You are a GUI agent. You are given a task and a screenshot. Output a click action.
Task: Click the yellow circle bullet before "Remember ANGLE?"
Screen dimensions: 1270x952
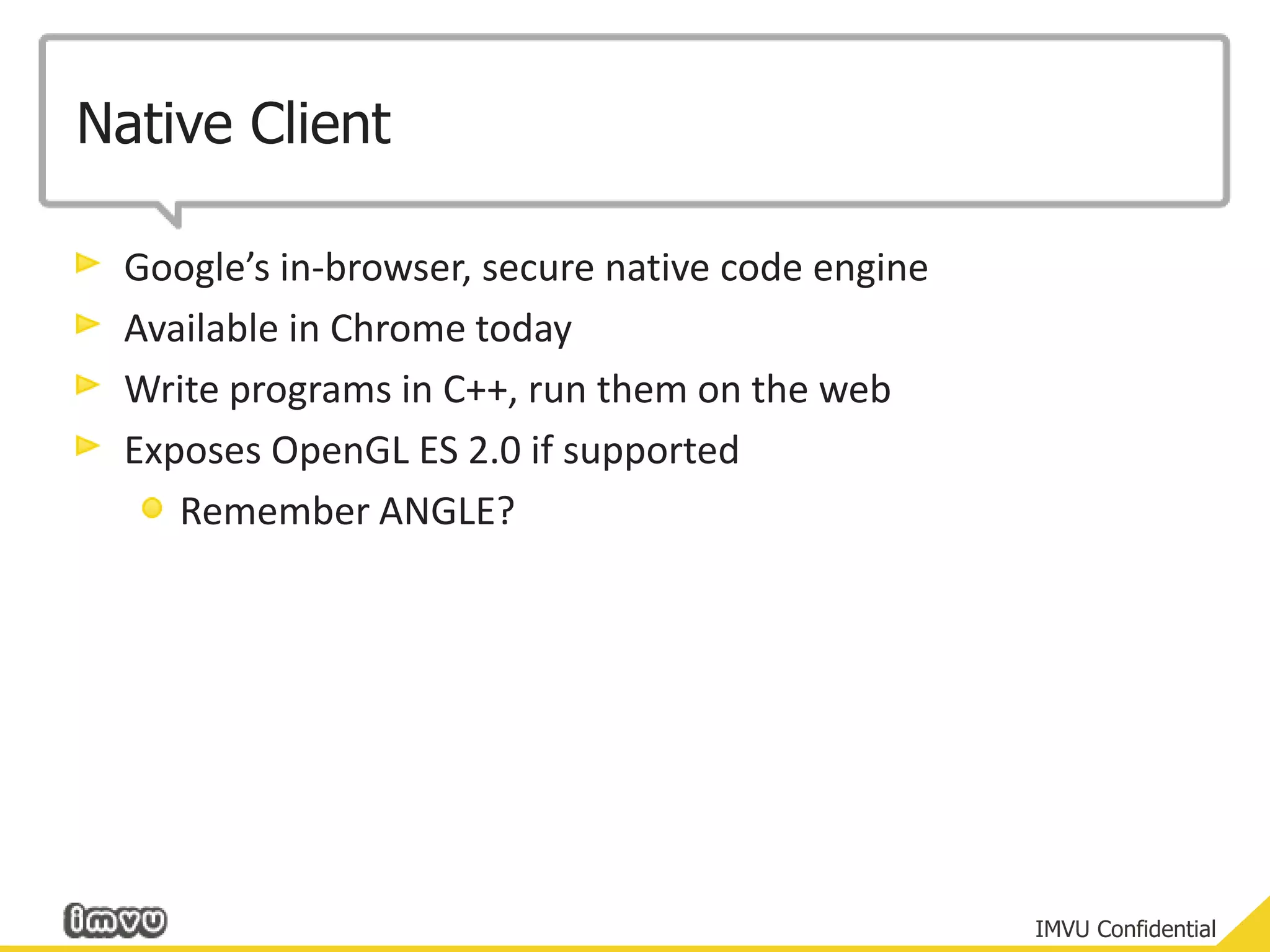[152, 508]
